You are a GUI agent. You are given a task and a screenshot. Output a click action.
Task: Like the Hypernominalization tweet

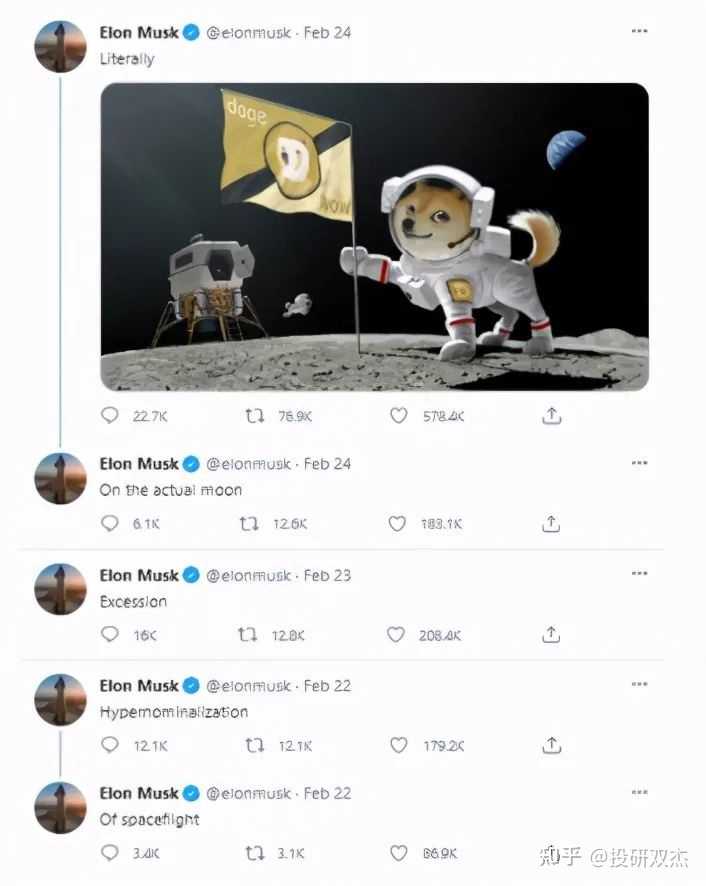[x=399, y=745]
